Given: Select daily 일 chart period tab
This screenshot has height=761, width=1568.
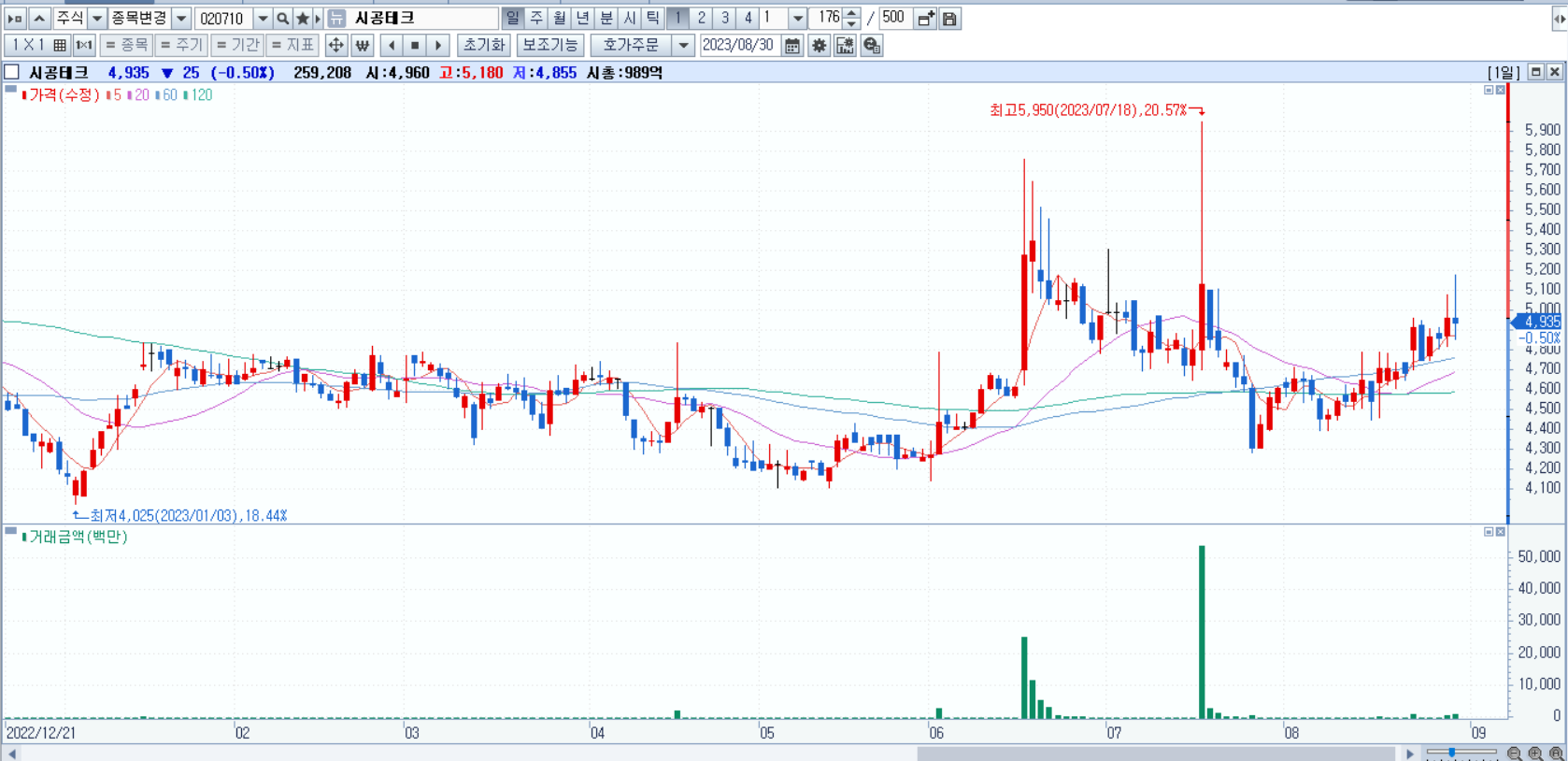Looking at the screenshot, I should coord(512,18).
